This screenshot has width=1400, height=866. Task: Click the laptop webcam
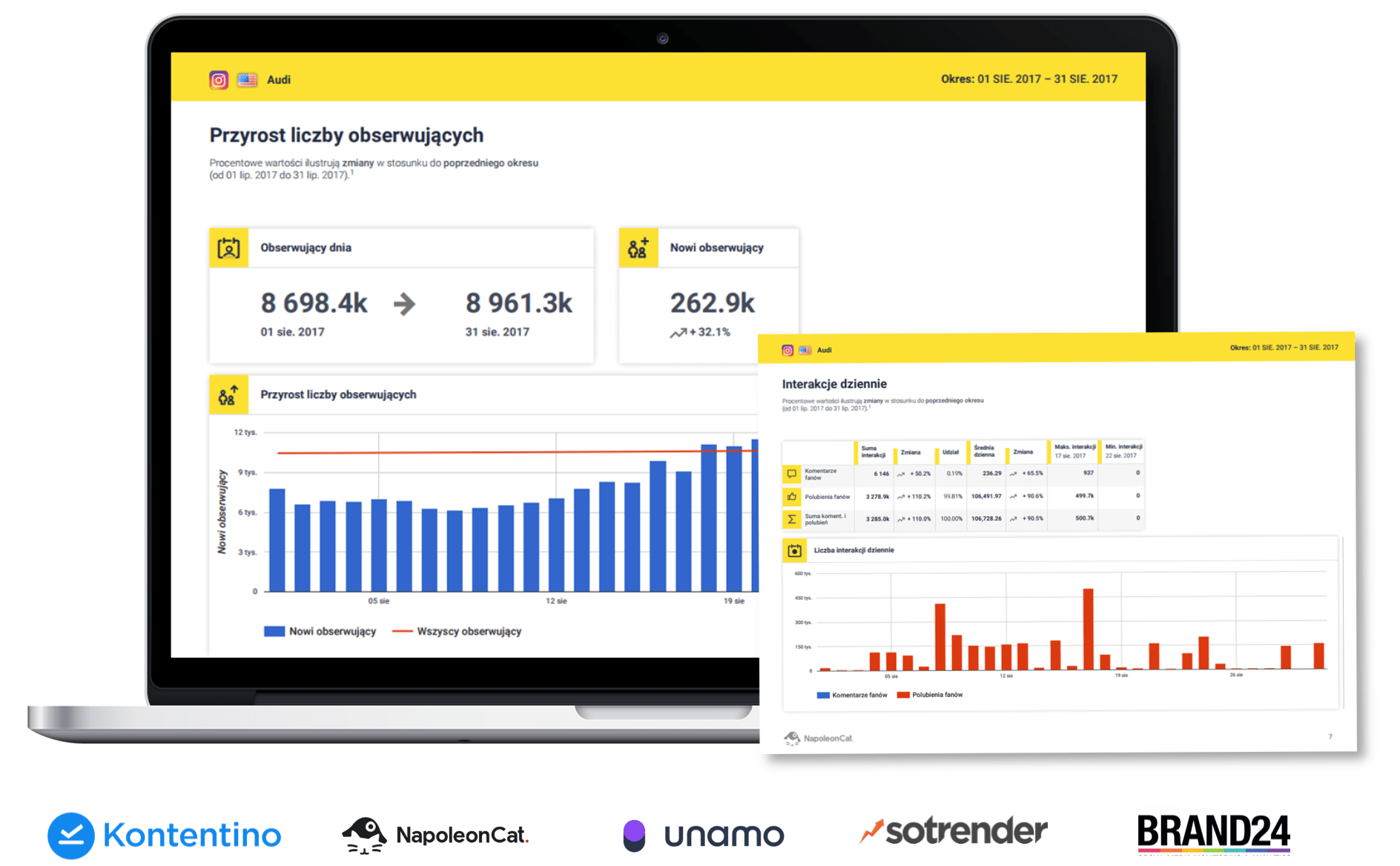click(x=662, y=39)
